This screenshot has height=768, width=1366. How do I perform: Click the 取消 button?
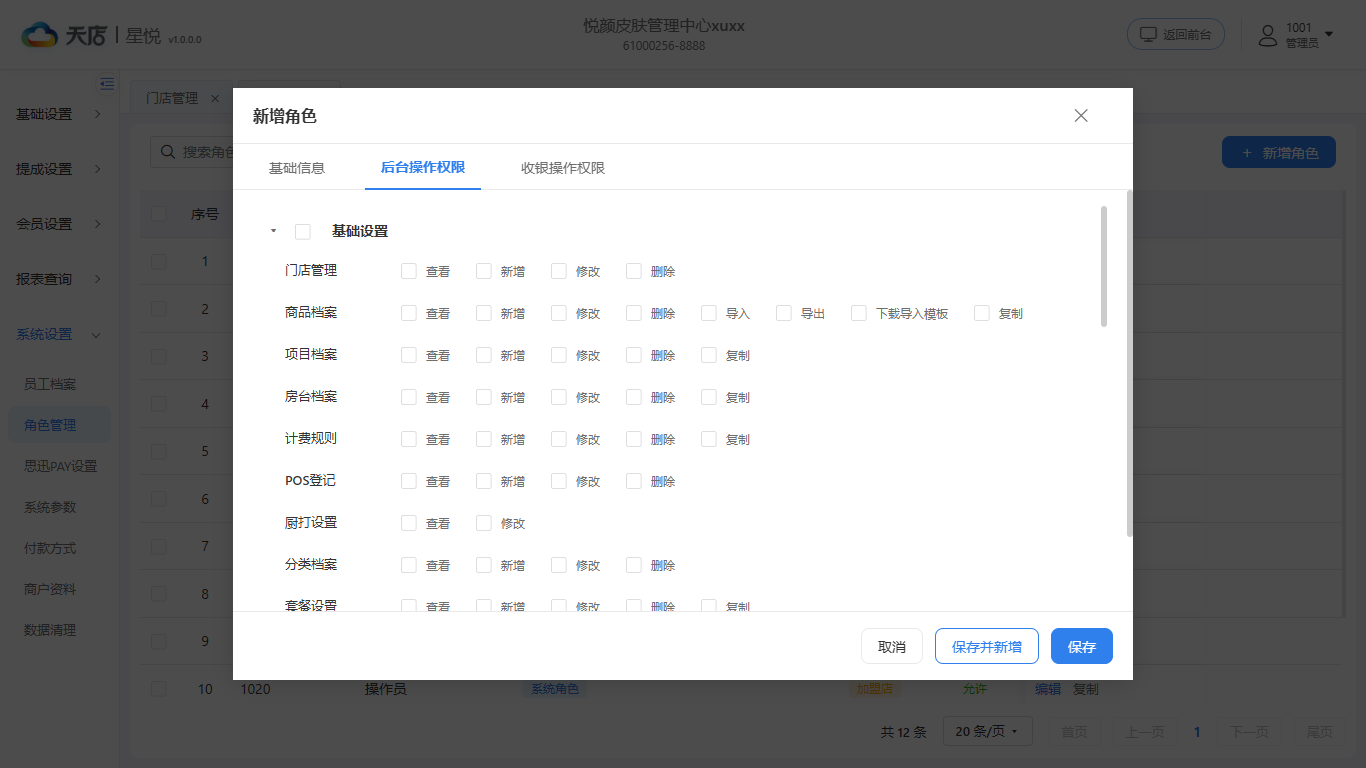pyautogui.click(x=892, y=646)
